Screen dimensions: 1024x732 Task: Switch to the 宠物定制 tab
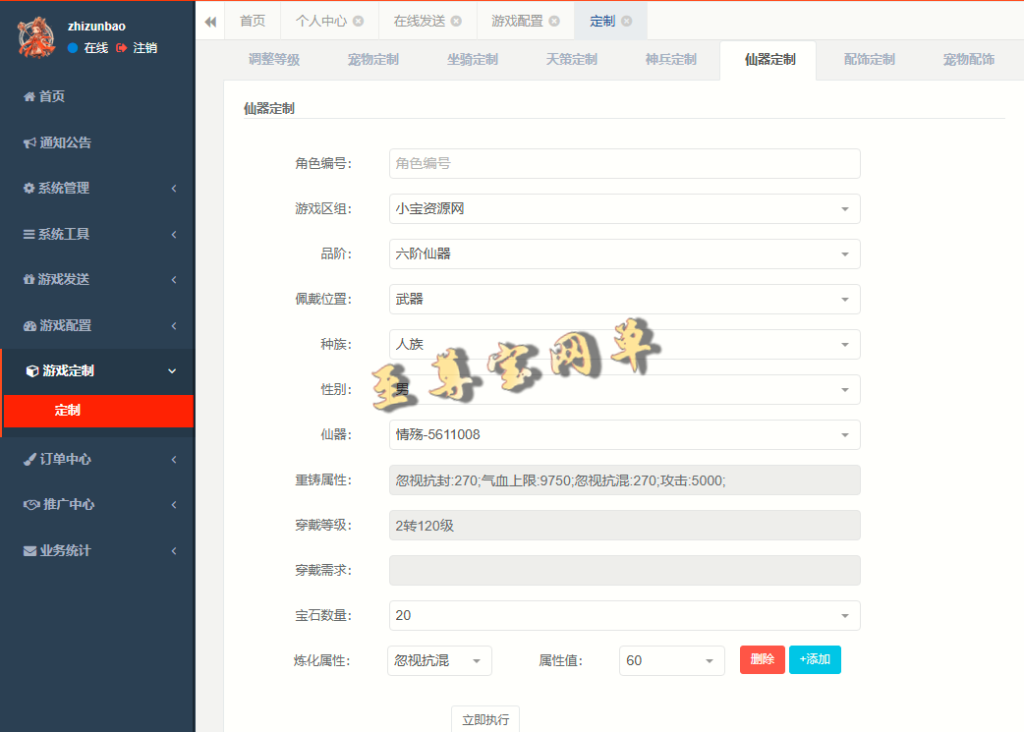[x=373, y=60]
